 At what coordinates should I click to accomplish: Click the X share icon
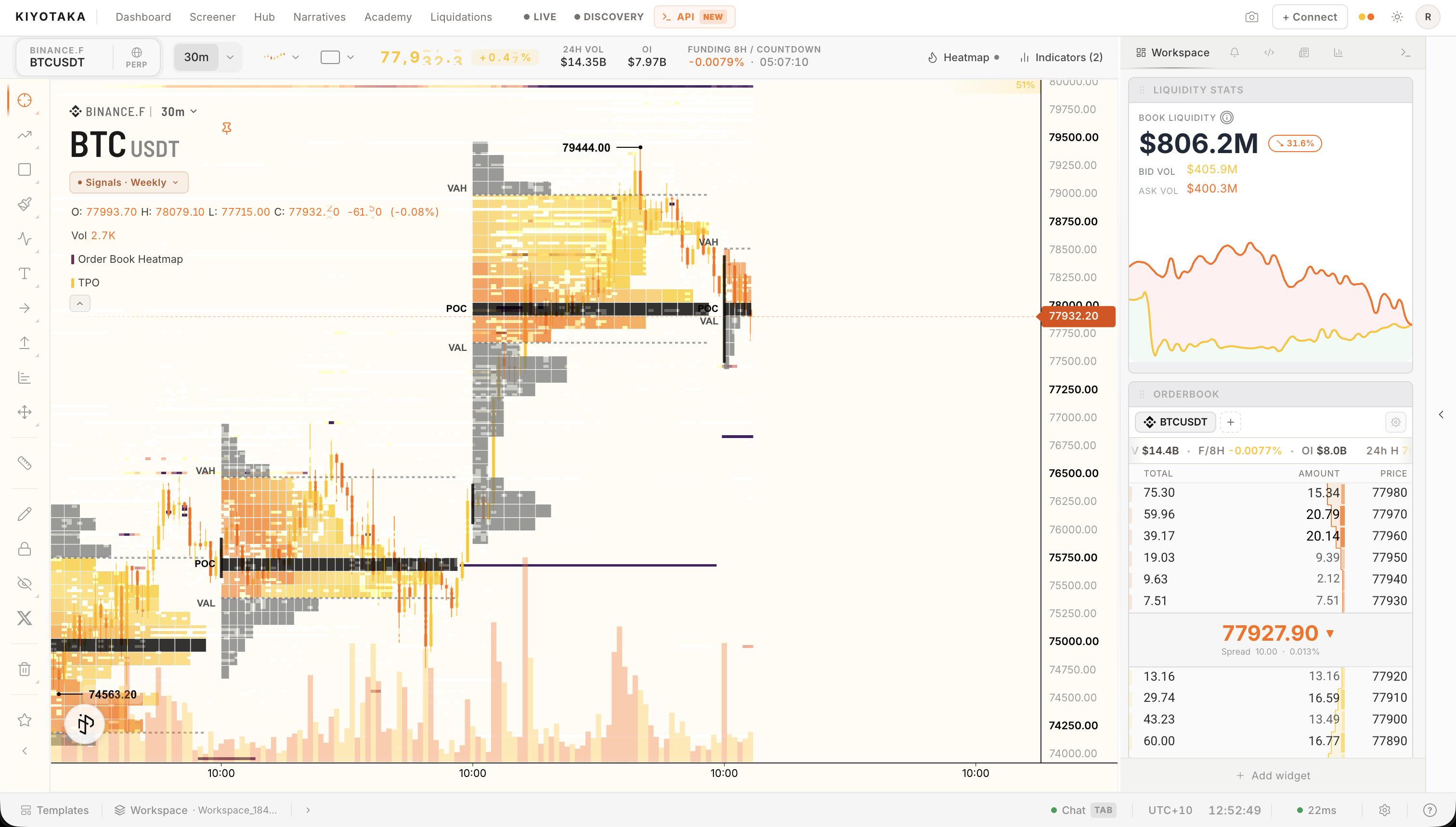[25, 618]
